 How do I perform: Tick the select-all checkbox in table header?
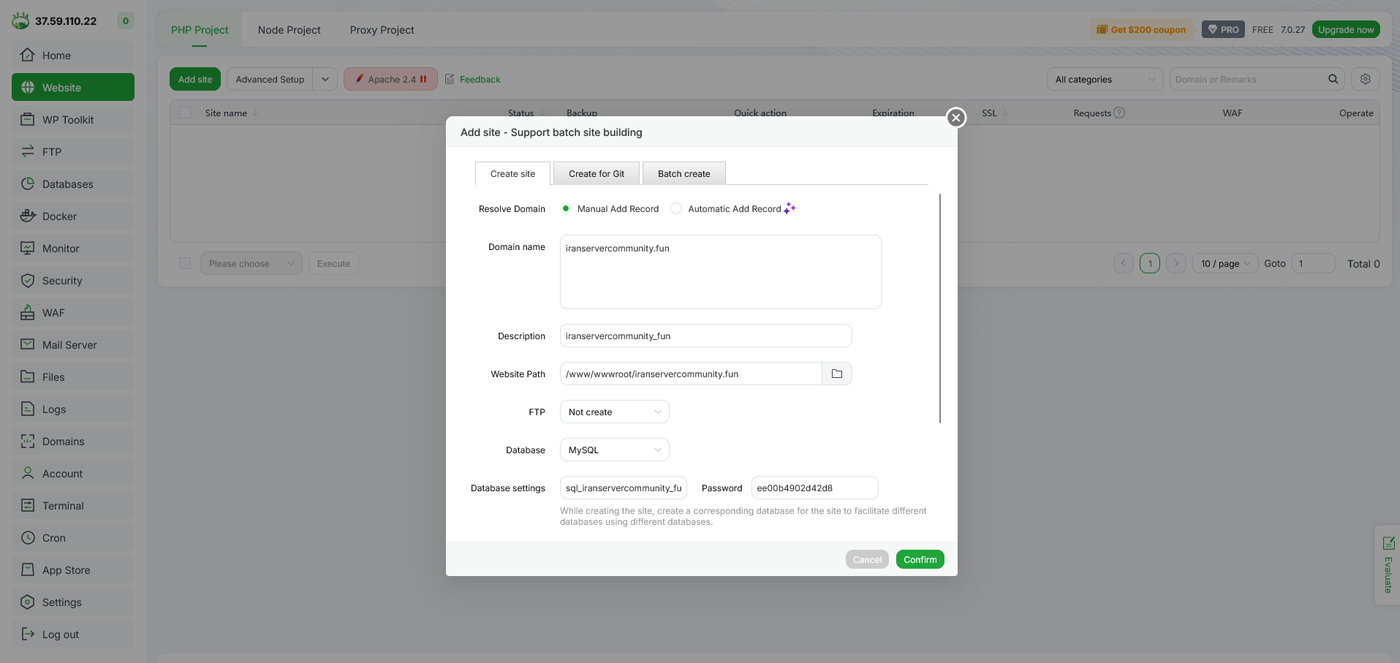(185, 113)
